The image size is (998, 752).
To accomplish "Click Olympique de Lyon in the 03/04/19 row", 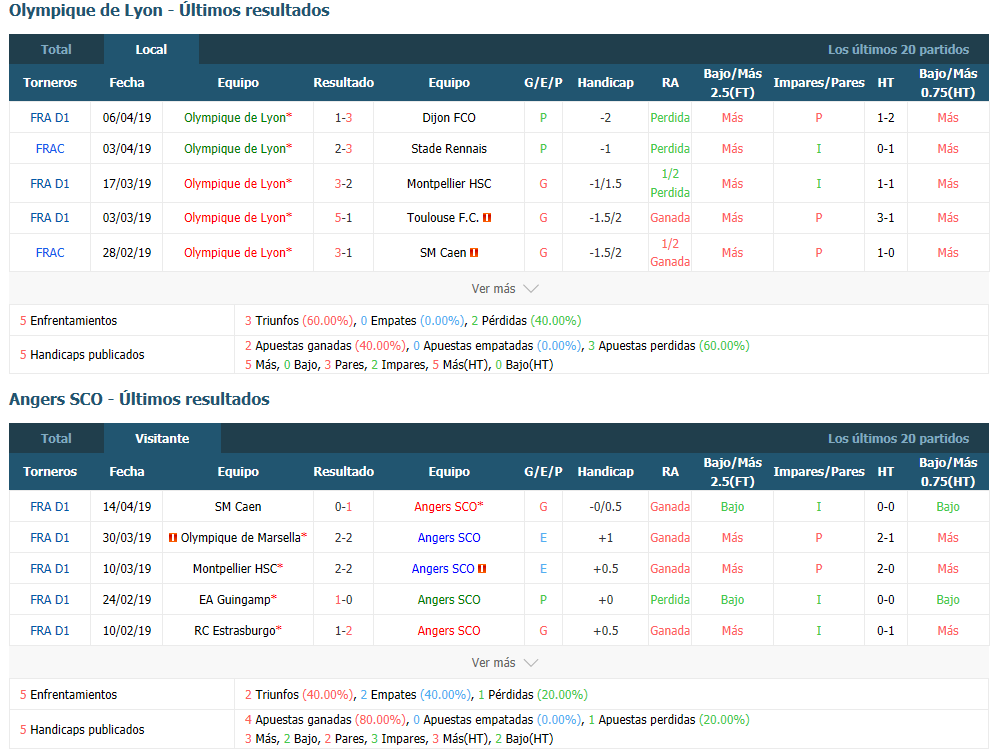I will [x=235, y=149].
